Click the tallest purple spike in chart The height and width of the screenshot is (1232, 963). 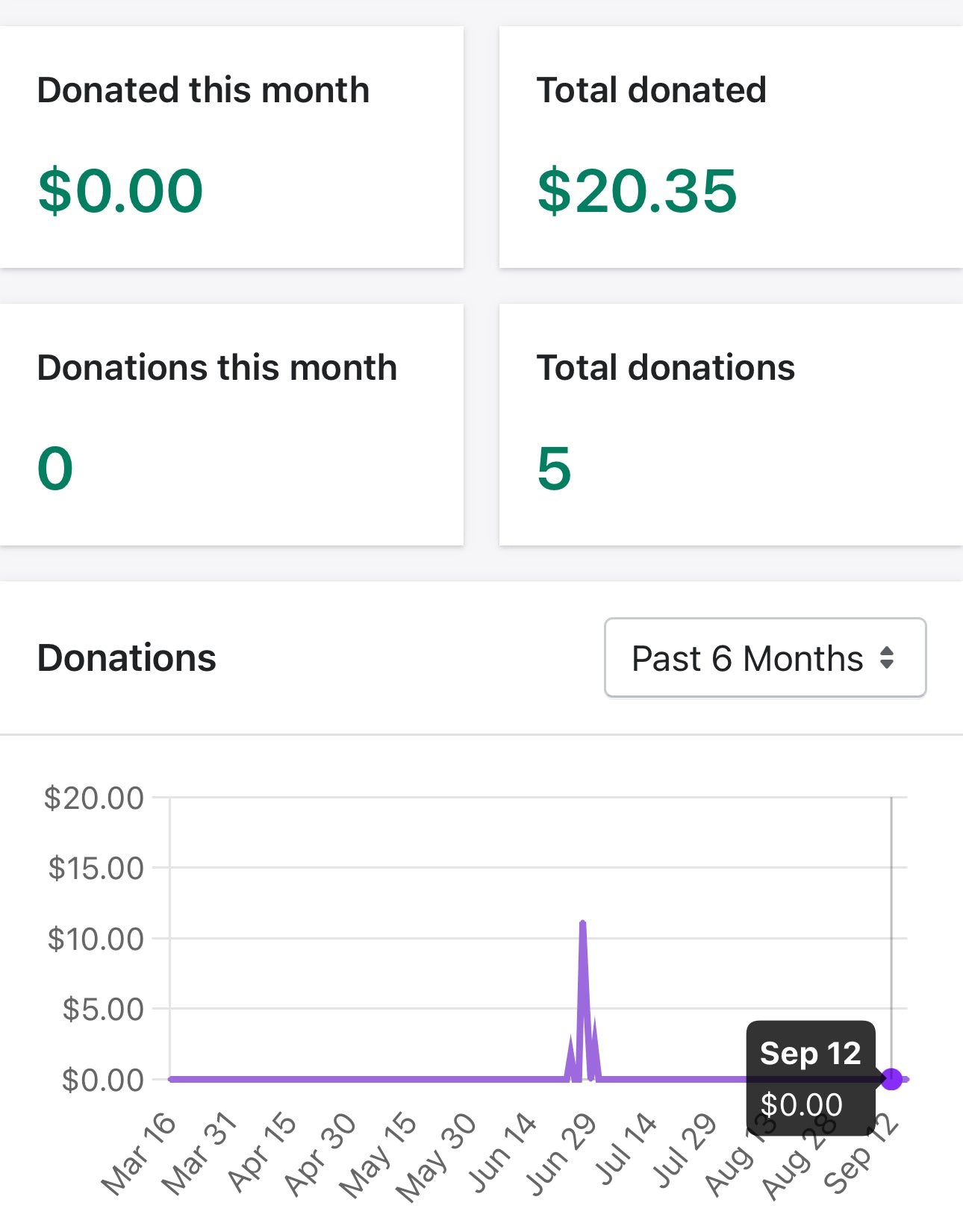coord(582,925)
